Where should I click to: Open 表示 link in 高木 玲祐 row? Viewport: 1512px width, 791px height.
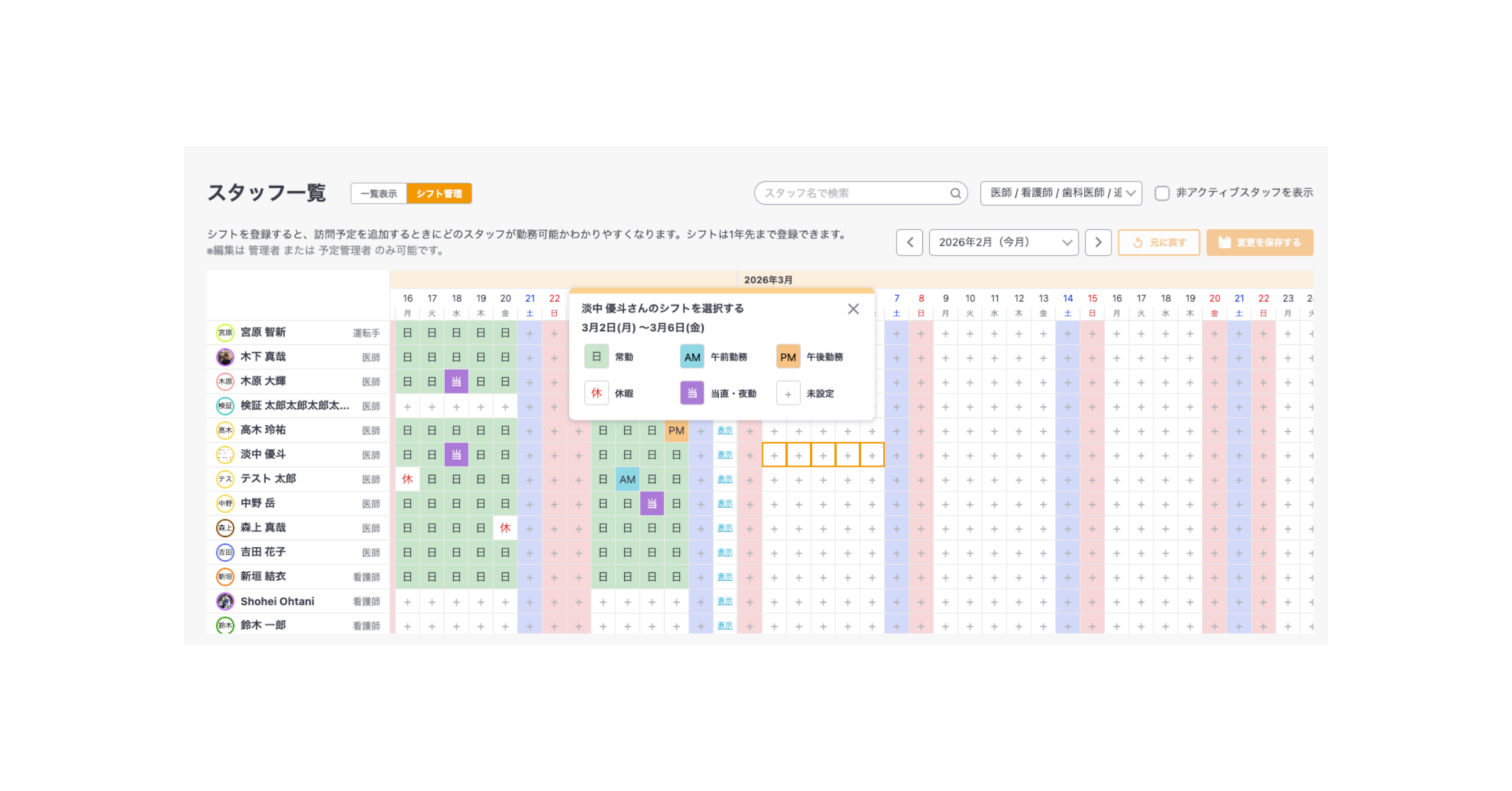coord(724,431)
